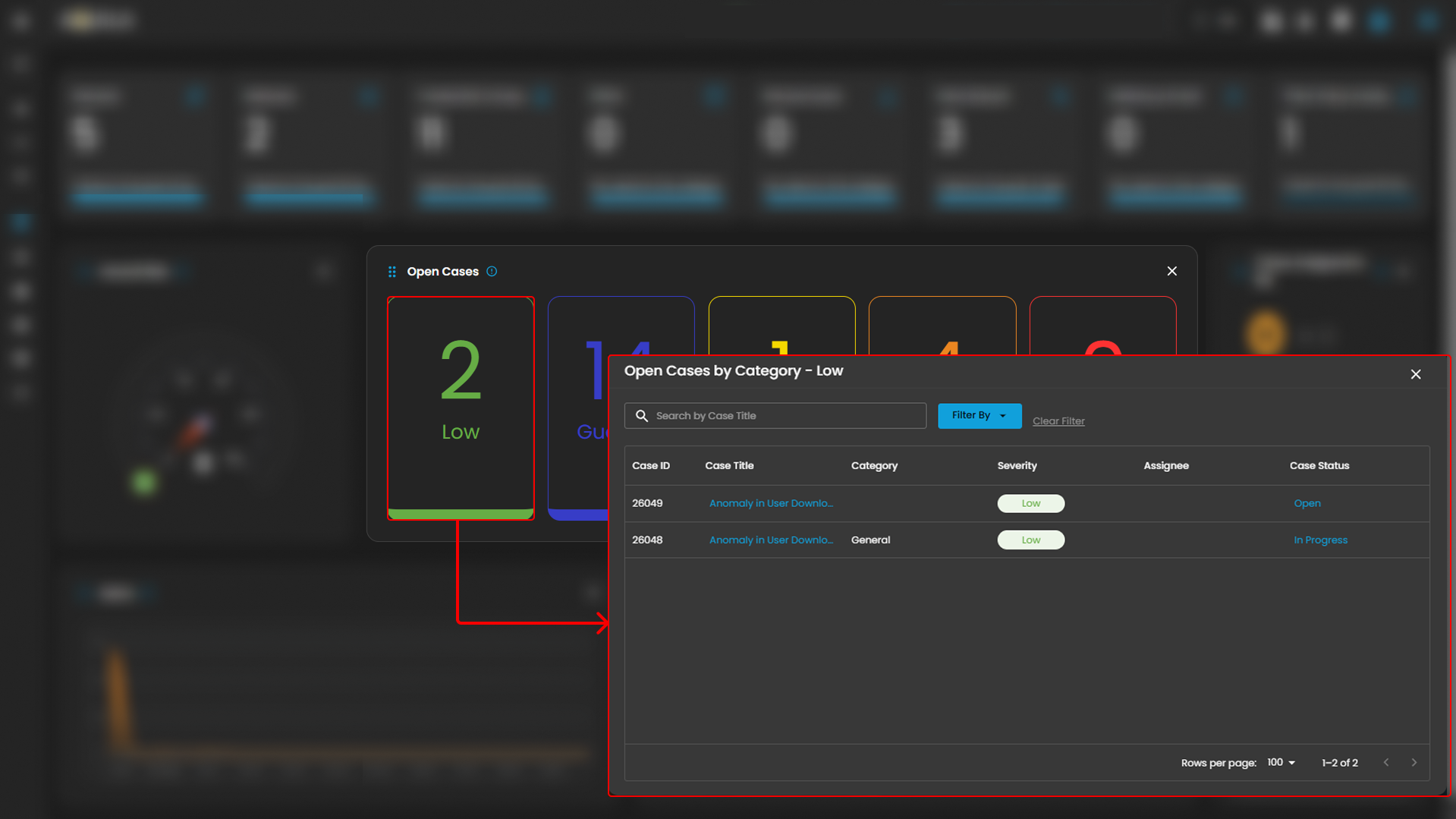Click the Clear Filter link

[x=1058, y=421]
